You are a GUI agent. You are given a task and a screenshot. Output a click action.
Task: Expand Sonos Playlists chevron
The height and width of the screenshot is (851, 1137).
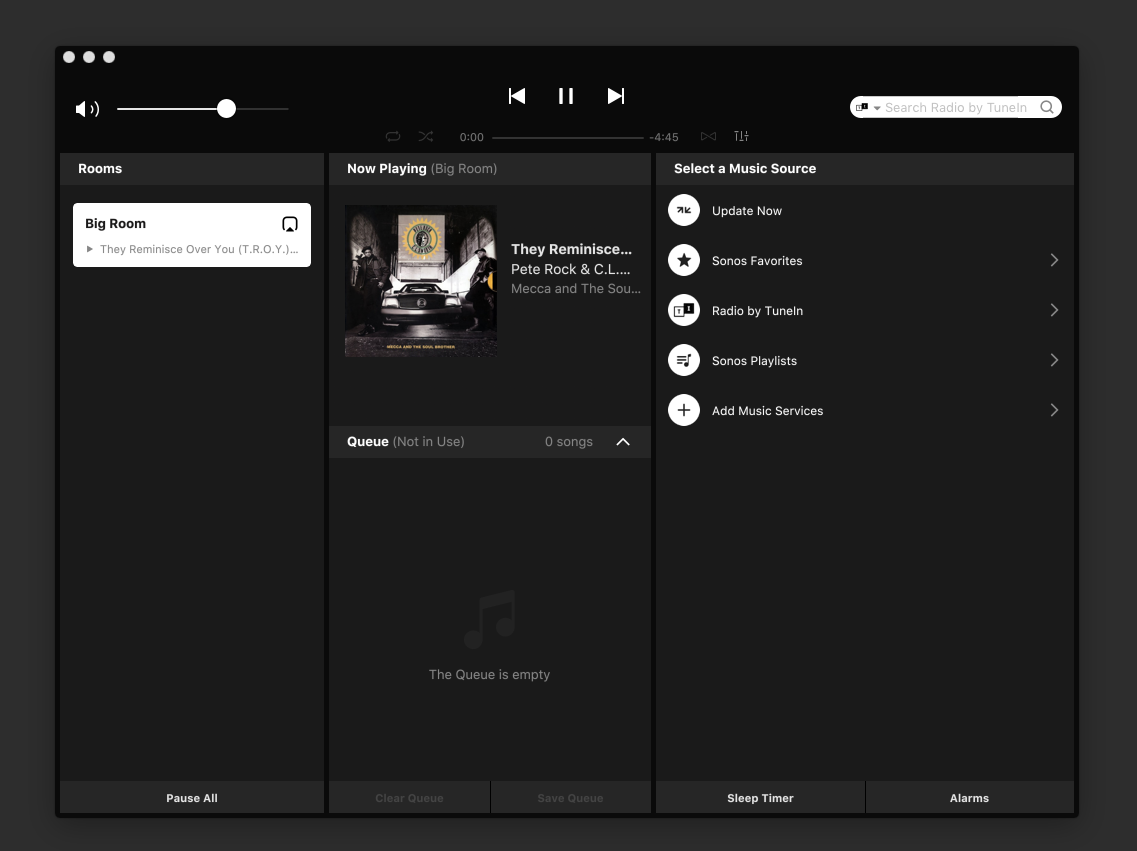click(x=1054, y=360)
